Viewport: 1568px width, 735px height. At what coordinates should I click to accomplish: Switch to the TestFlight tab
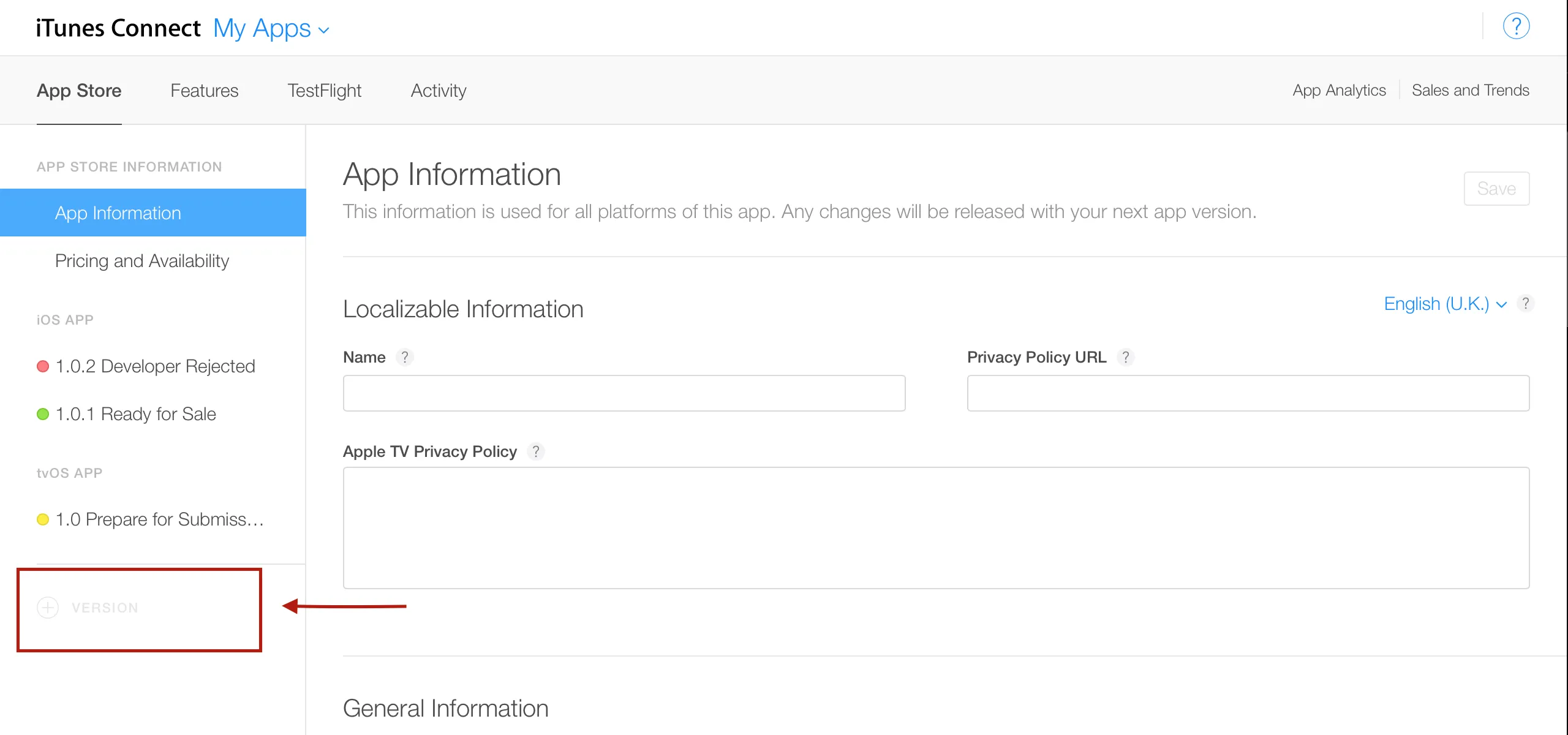click(x=324, y=91)
